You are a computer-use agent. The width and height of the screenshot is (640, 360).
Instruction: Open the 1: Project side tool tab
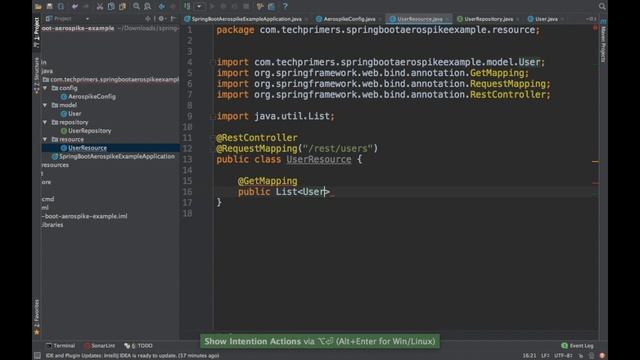[37, 32]
